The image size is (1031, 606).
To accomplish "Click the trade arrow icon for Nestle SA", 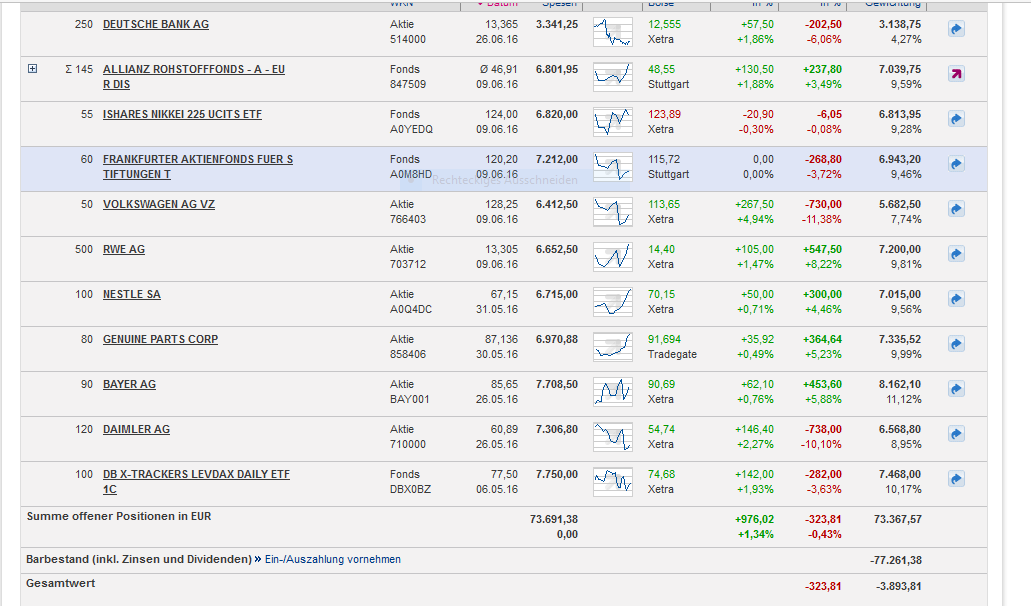I will coord(956,299).
